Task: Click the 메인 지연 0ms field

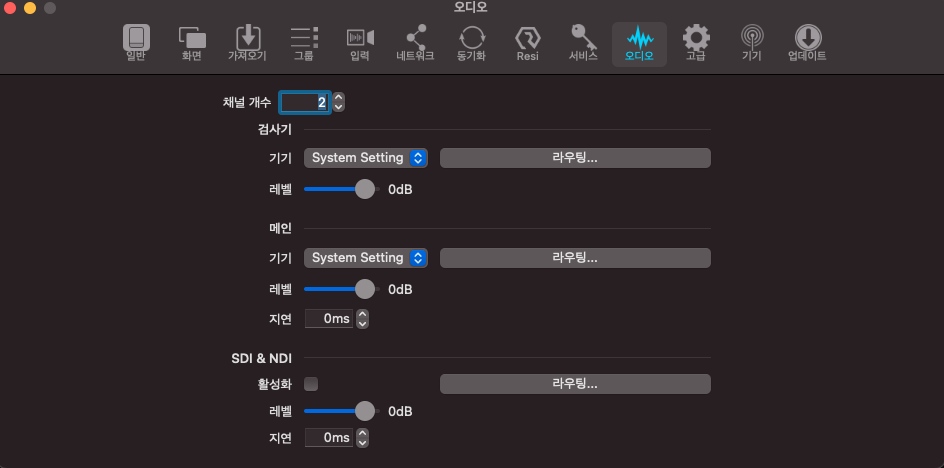Action: point(329,319)
